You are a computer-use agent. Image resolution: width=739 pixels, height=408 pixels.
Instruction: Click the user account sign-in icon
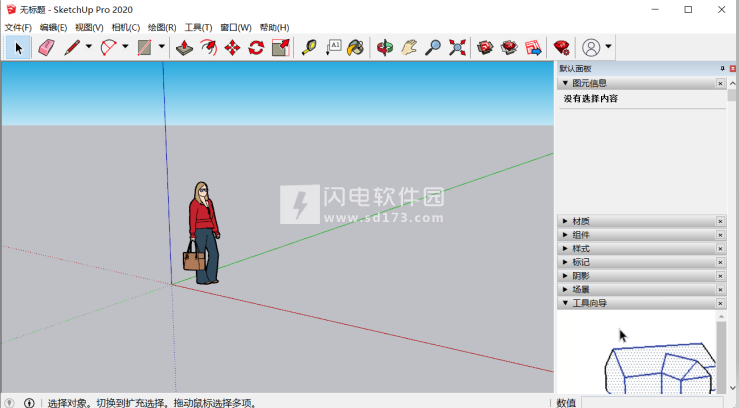591,48
